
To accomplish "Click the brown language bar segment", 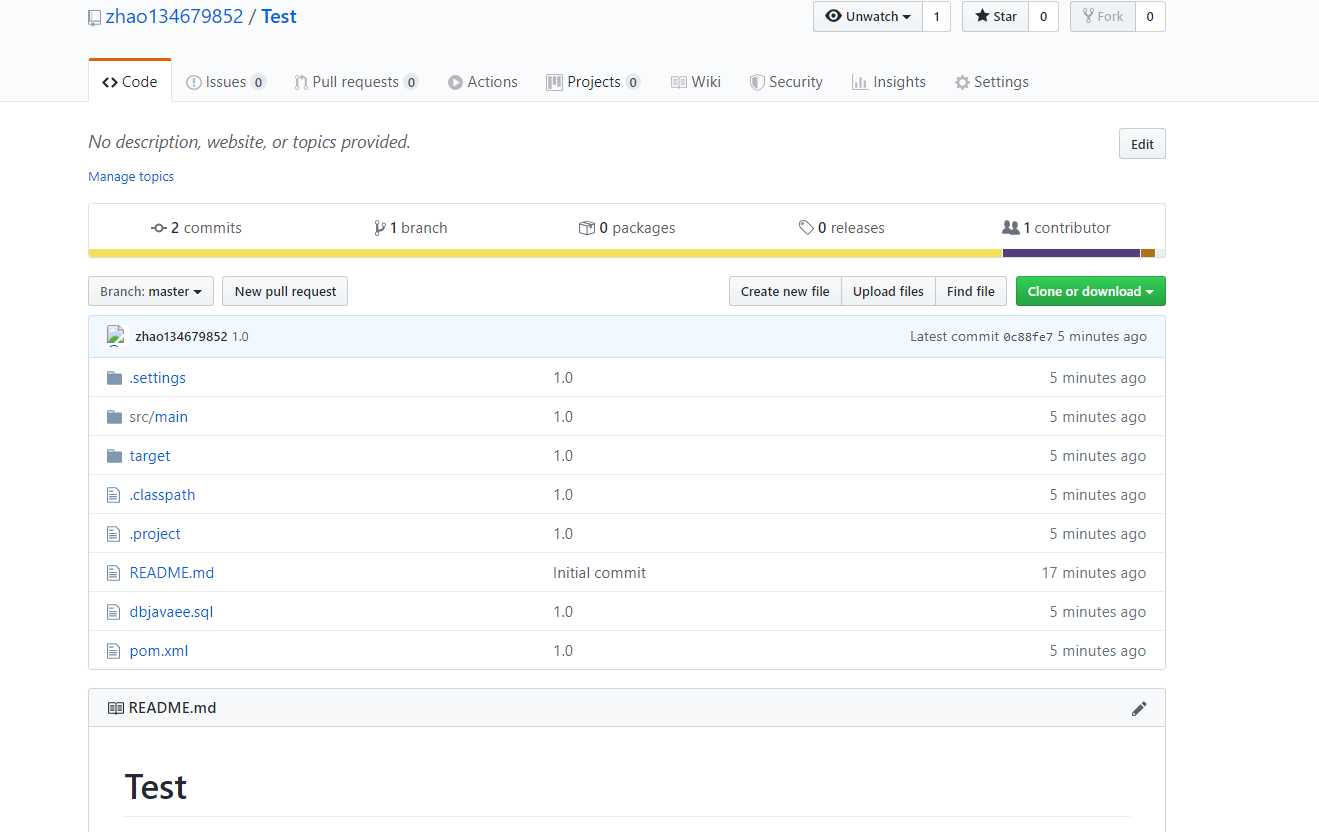I will click(1148, 253).
